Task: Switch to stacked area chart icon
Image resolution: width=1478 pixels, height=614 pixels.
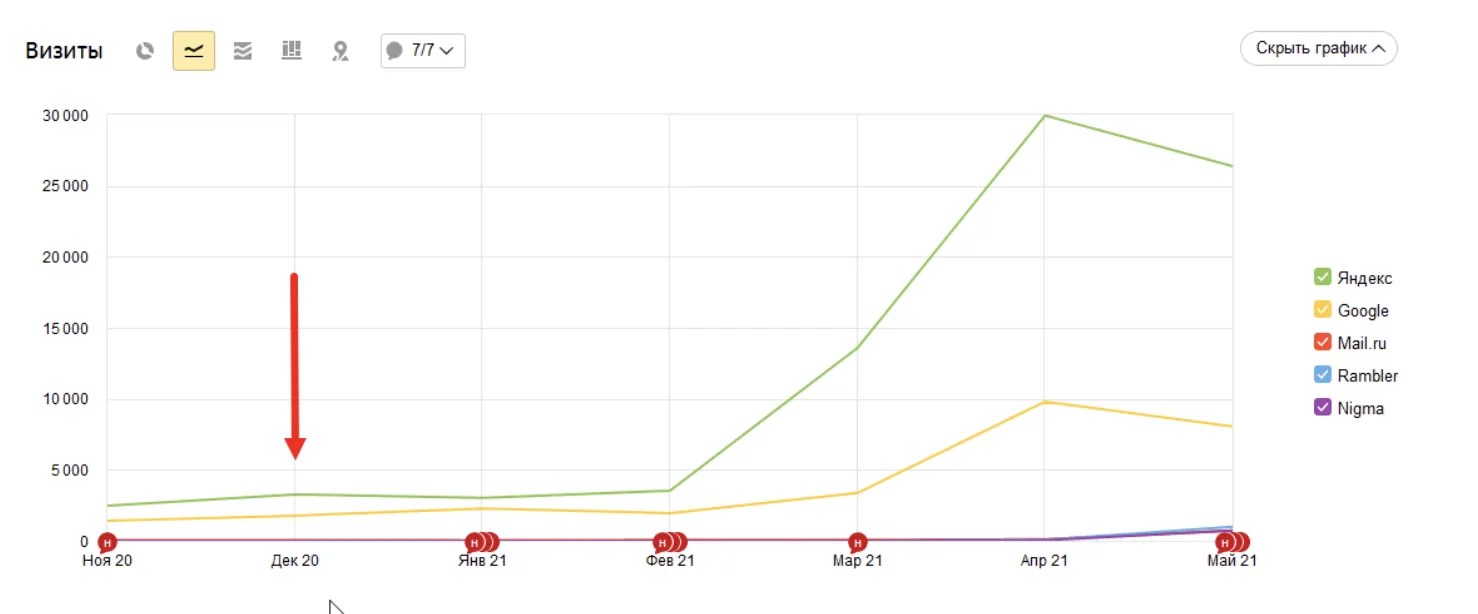Action: pos(242,51)
